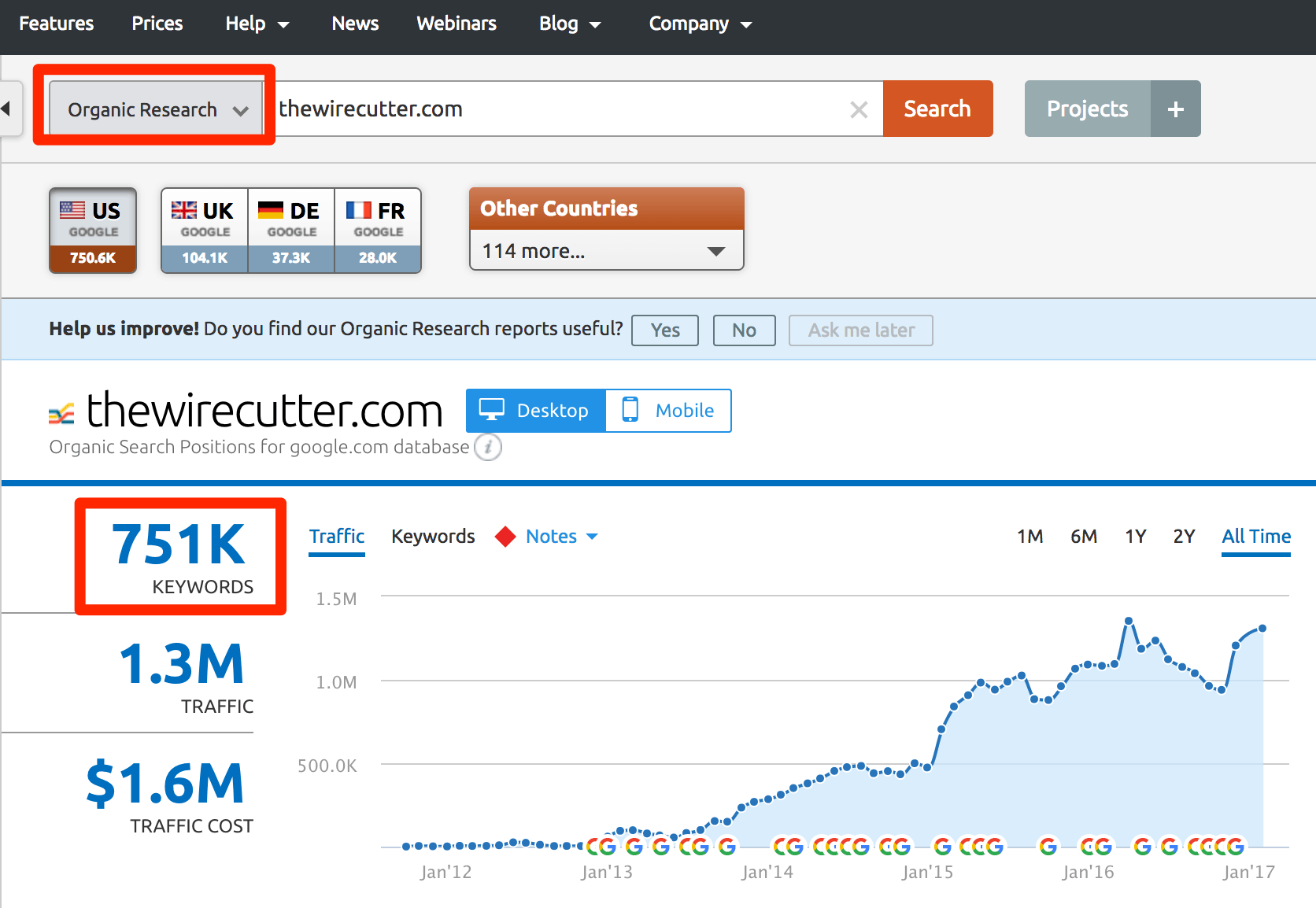1316x908 pixels.
Task: Select the UK Google database flag
Action: [205, 231]
